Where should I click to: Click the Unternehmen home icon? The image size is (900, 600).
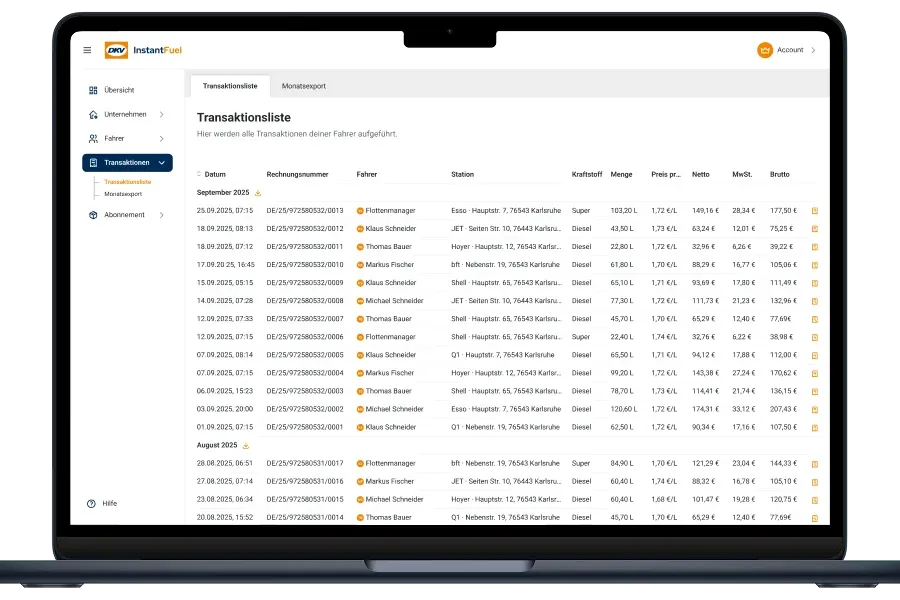point(93,114)
